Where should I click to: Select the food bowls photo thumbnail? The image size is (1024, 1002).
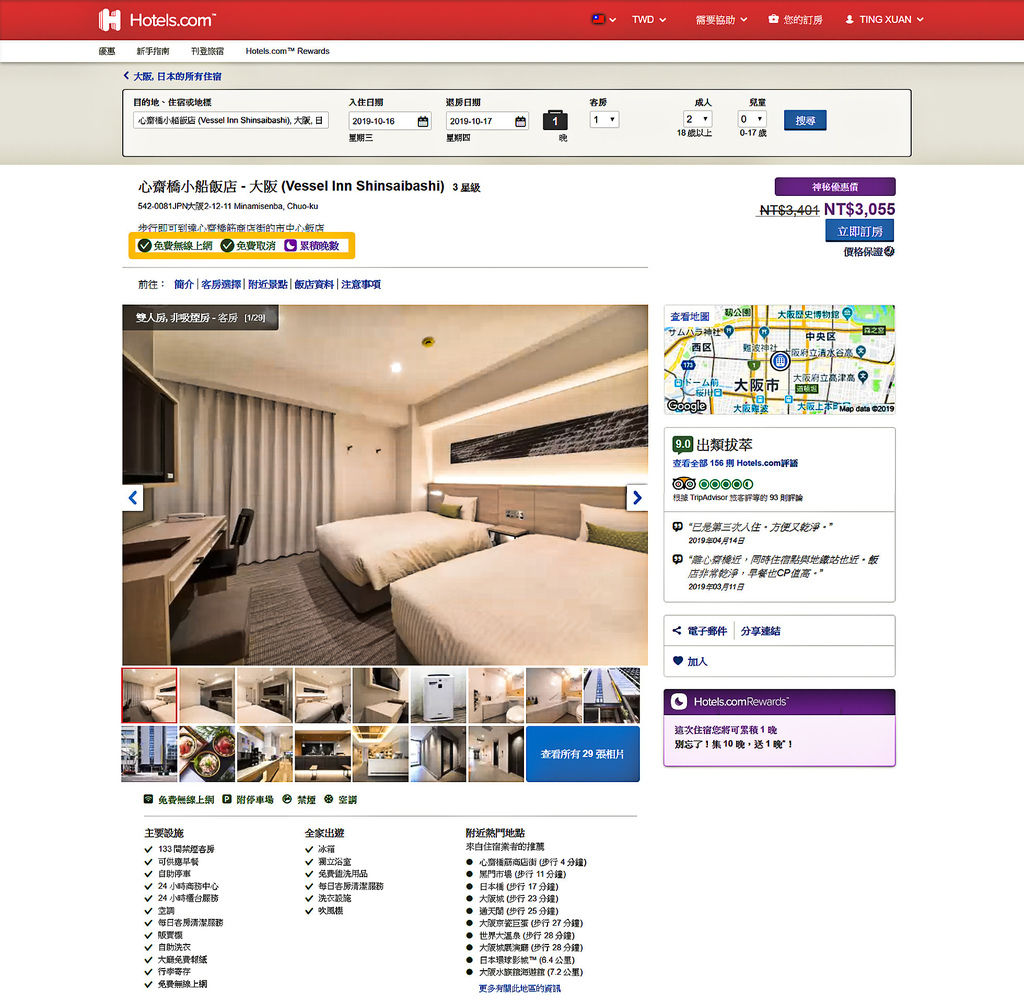(x=207, y=754)
